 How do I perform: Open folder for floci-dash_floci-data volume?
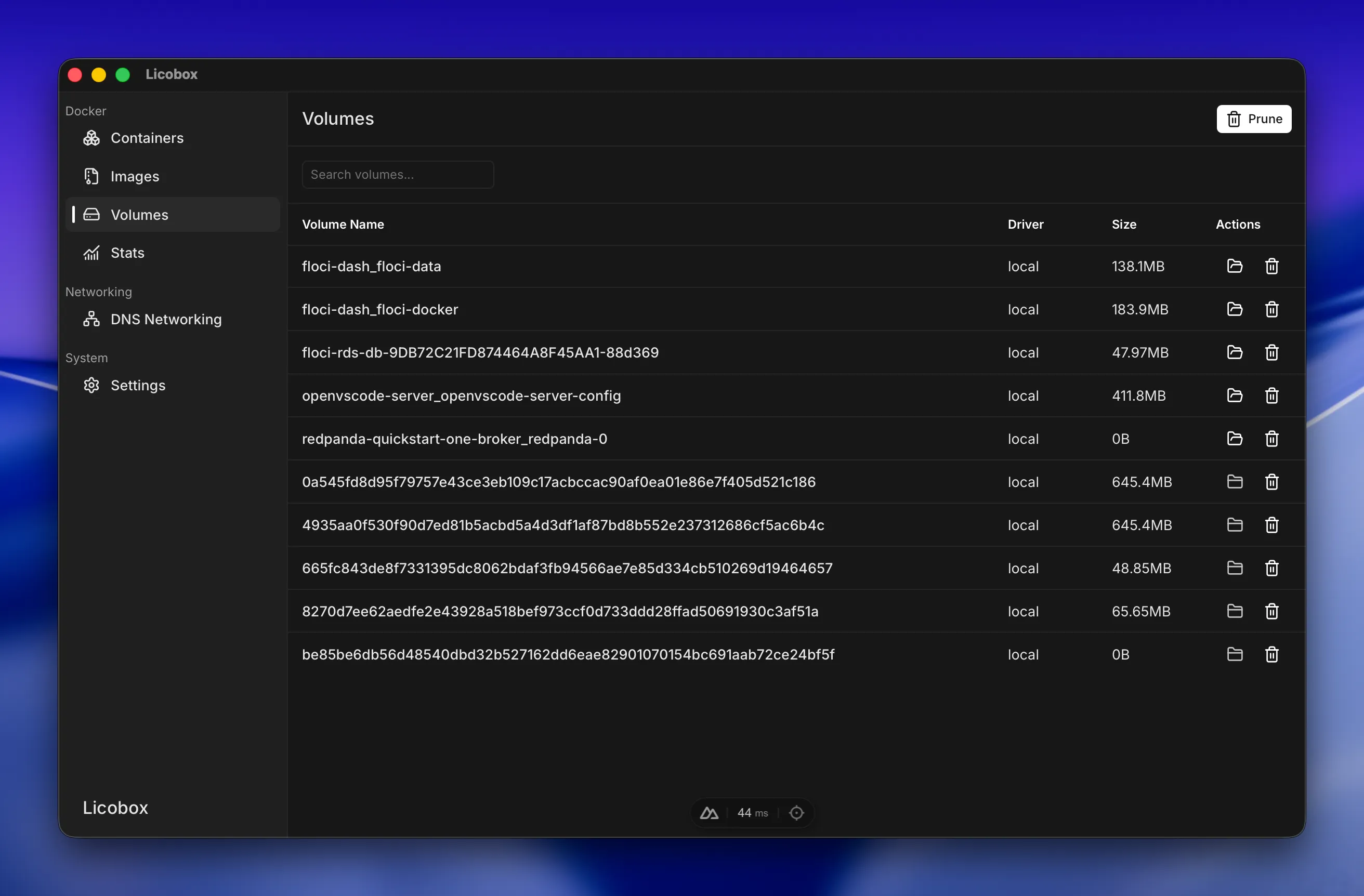[x=1235, y=266]
